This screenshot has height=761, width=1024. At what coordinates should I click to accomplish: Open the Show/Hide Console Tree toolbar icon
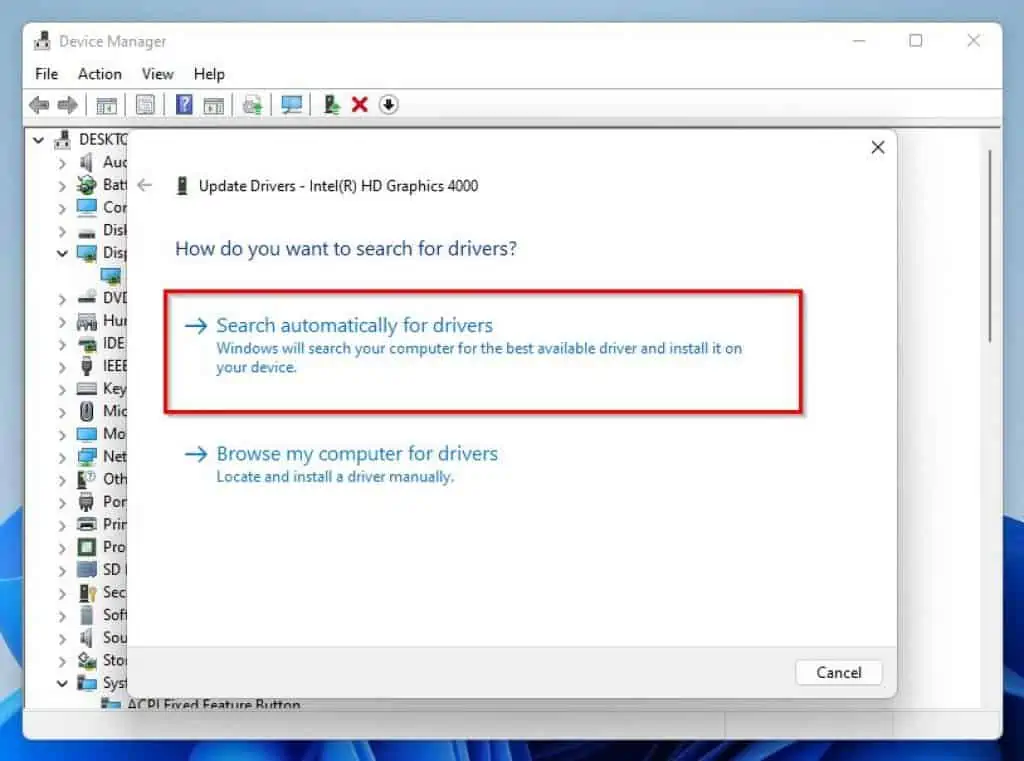[x=107, y=104]
